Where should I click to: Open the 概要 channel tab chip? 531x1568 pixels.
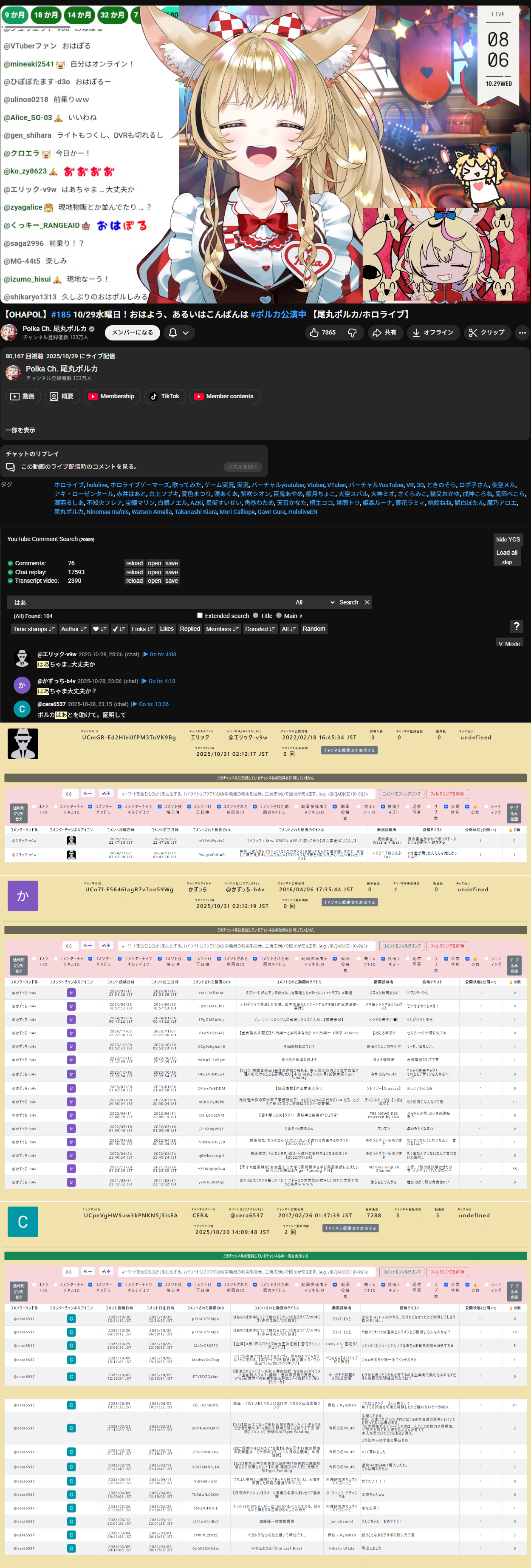point(62,396)
